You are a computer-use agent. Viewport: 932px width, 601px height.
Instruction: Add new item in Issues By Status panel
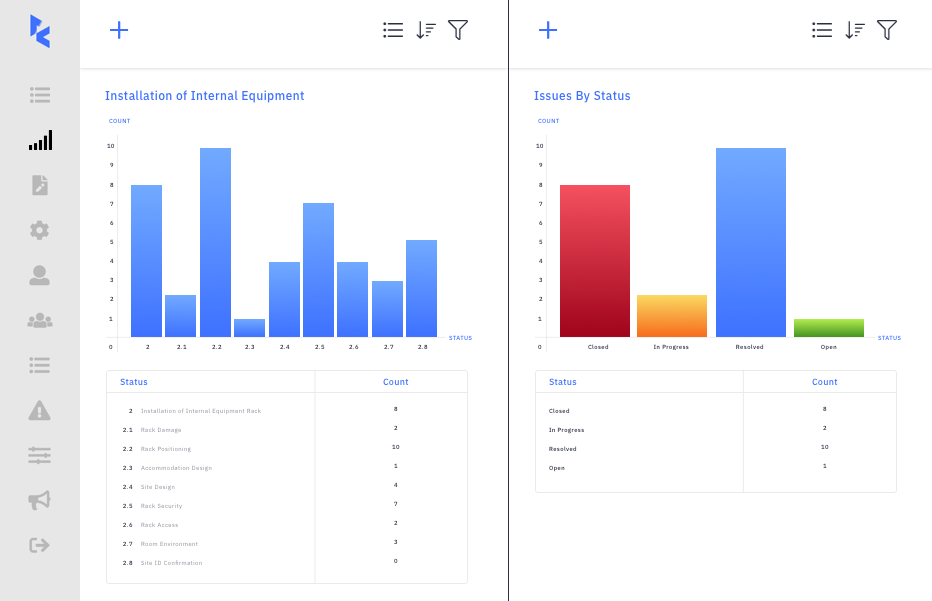click(x=548, y=30)
